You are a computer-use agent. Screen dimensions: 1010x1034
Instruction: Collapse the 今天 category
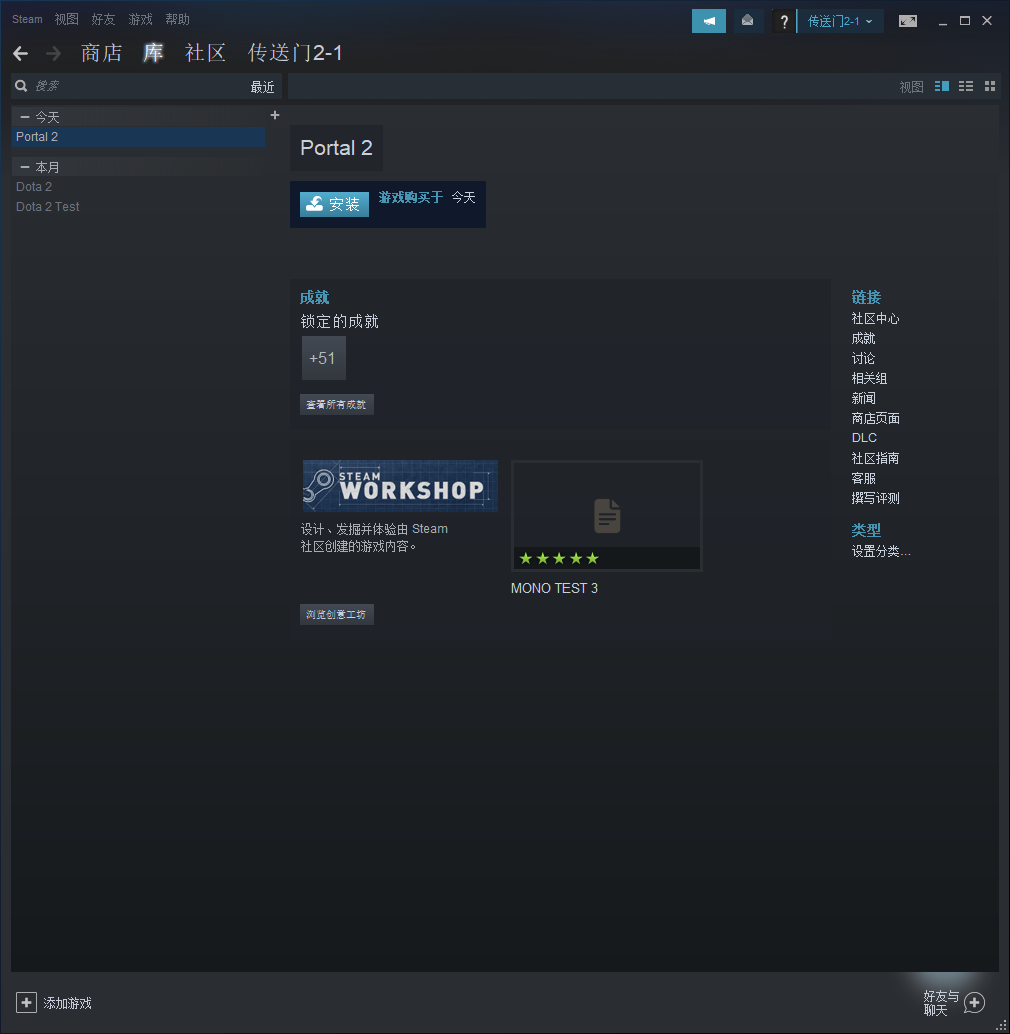[25, 117]
